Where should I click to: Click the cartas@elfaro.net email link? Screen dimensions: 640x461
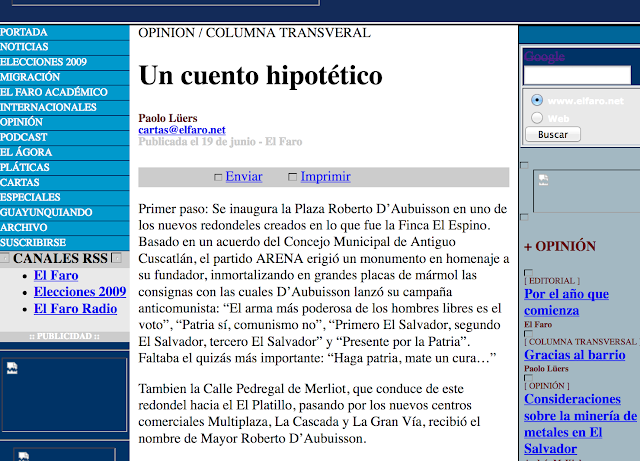pos(182,130)
